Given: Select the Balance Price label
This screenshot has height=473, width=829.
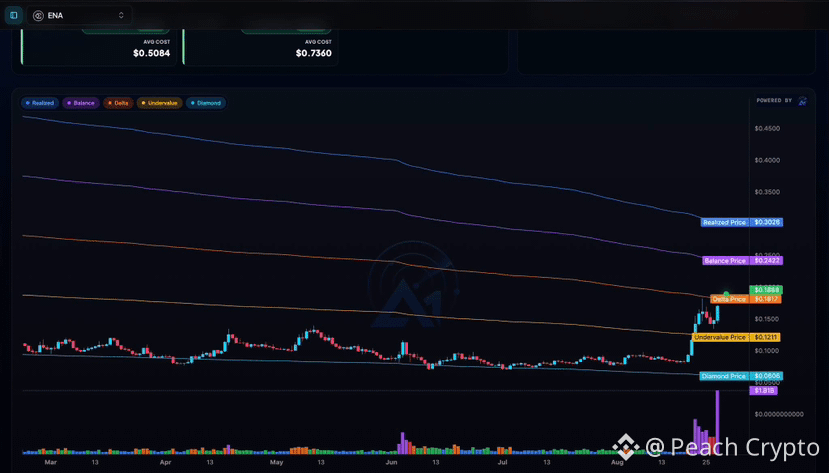Looking at the screenshot, I should pos(725,261).
